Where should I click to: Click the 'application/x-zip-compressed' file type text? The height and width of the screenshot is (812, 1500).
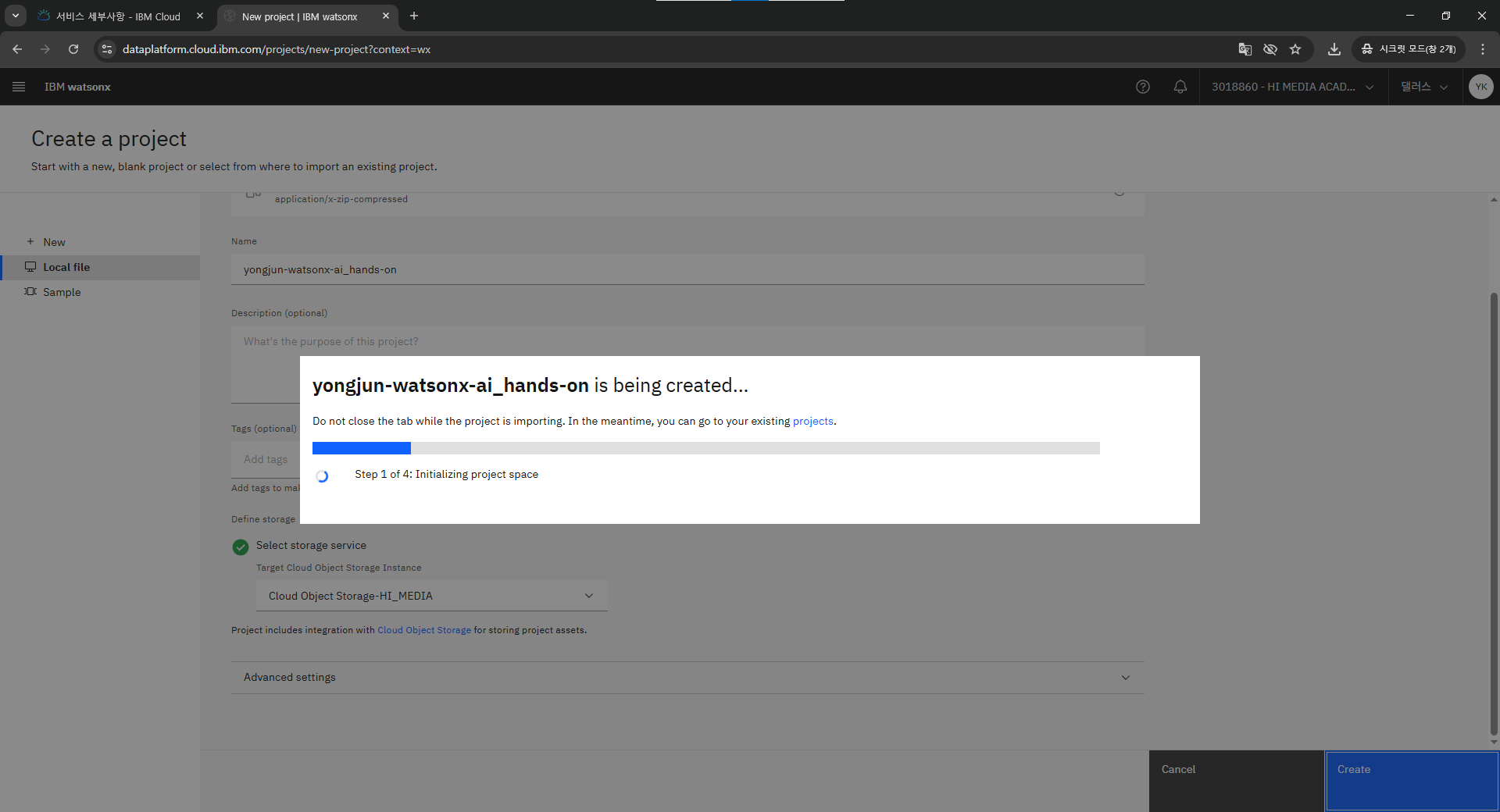pyautogui.click(x=341, y=199)
